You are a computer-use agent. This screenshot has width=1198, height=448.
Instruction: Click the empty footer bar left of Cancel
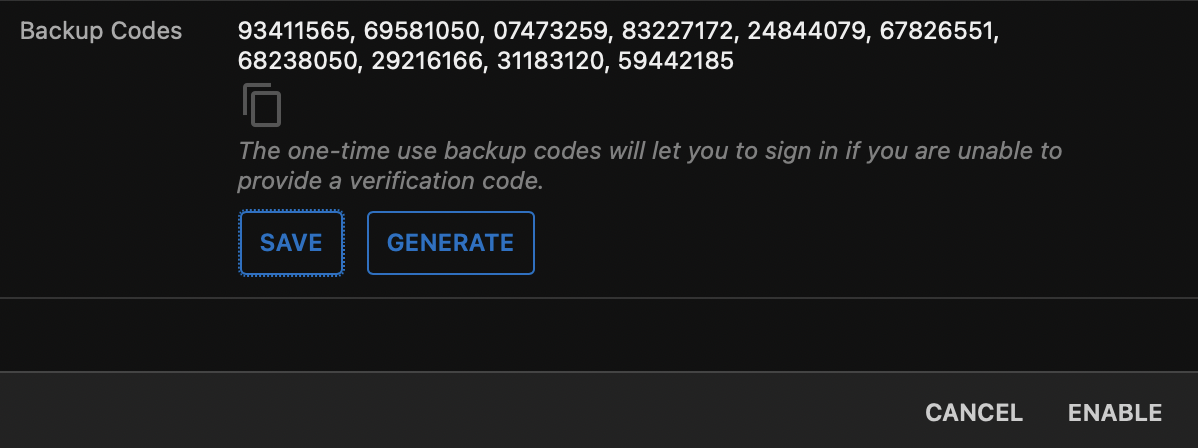pos(450,412)
